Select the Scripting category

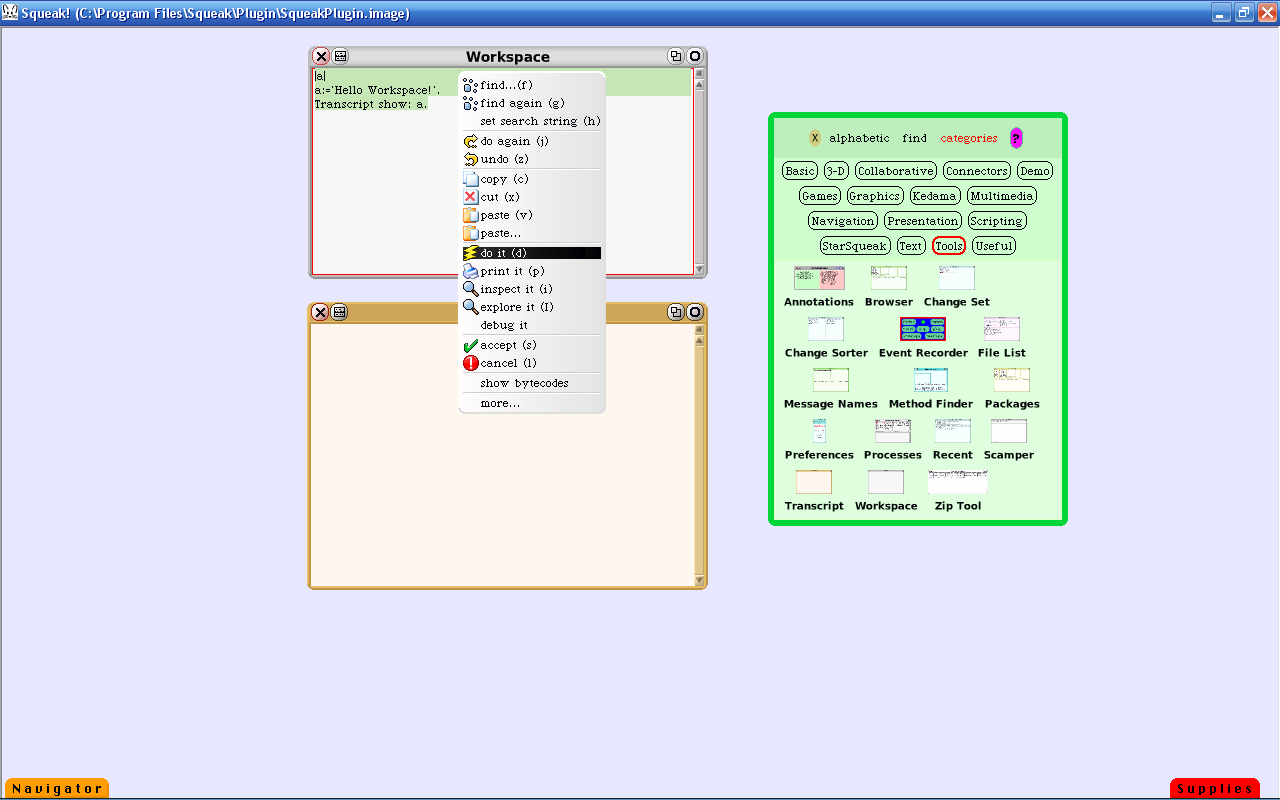[x=997, y=221]
